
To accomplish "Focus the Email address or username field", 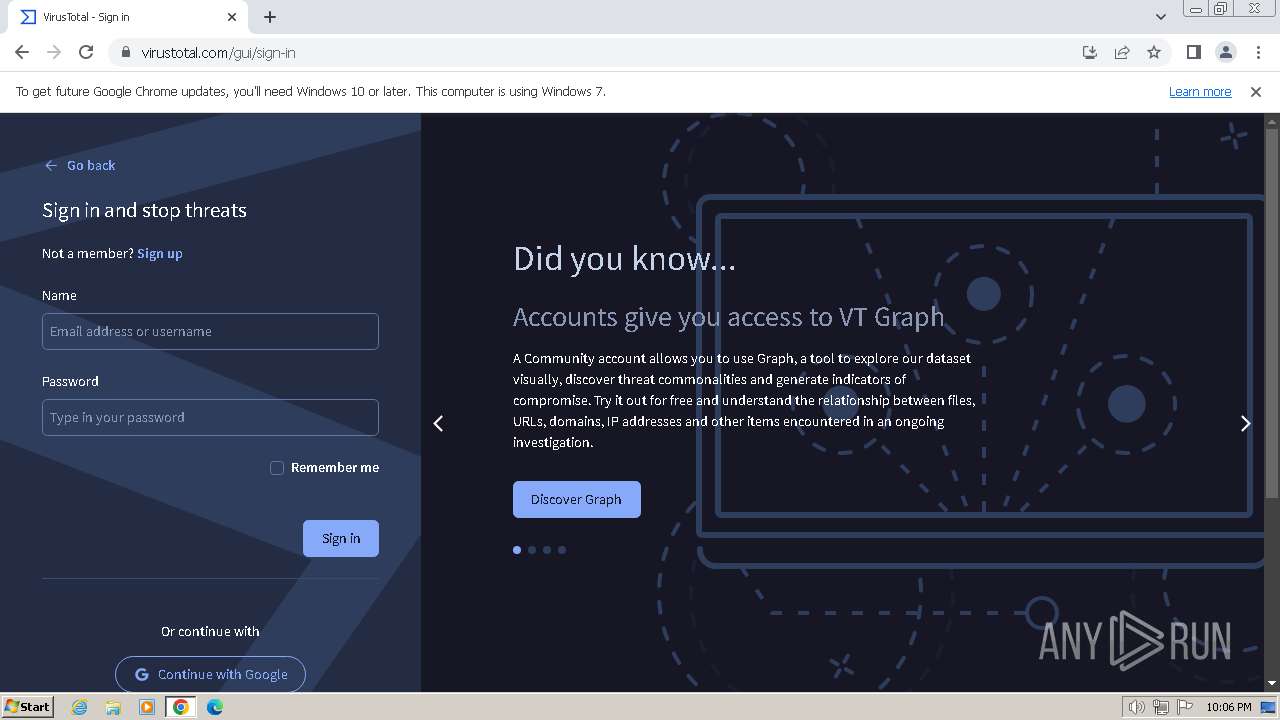I will (210, 331).
